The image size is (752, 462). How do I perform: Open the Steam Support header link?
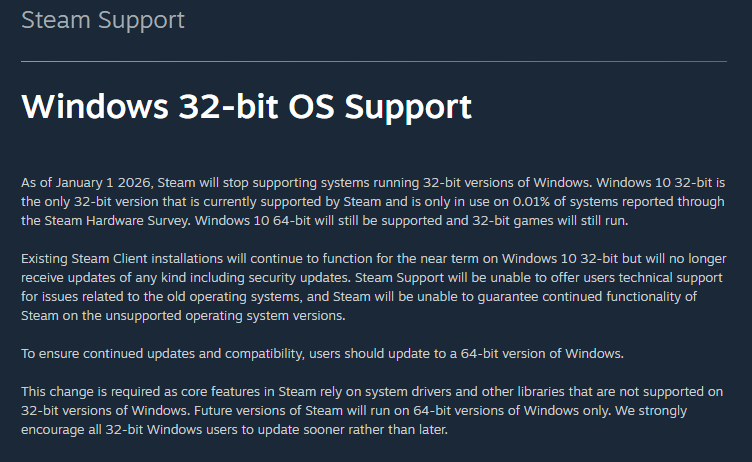(103, 21)
